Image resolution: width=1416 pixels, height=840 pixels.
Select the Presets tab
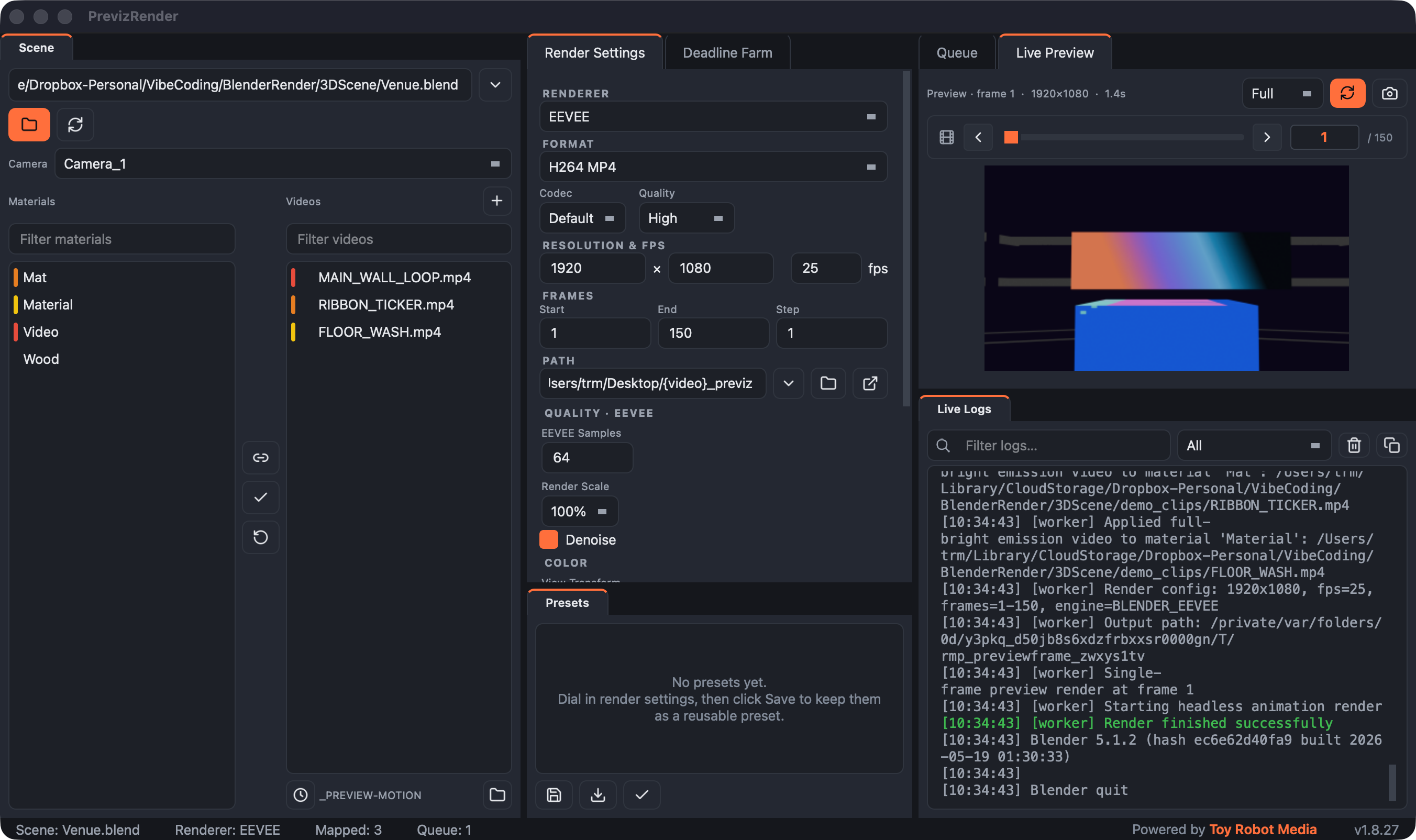click(x=567, y=603)
